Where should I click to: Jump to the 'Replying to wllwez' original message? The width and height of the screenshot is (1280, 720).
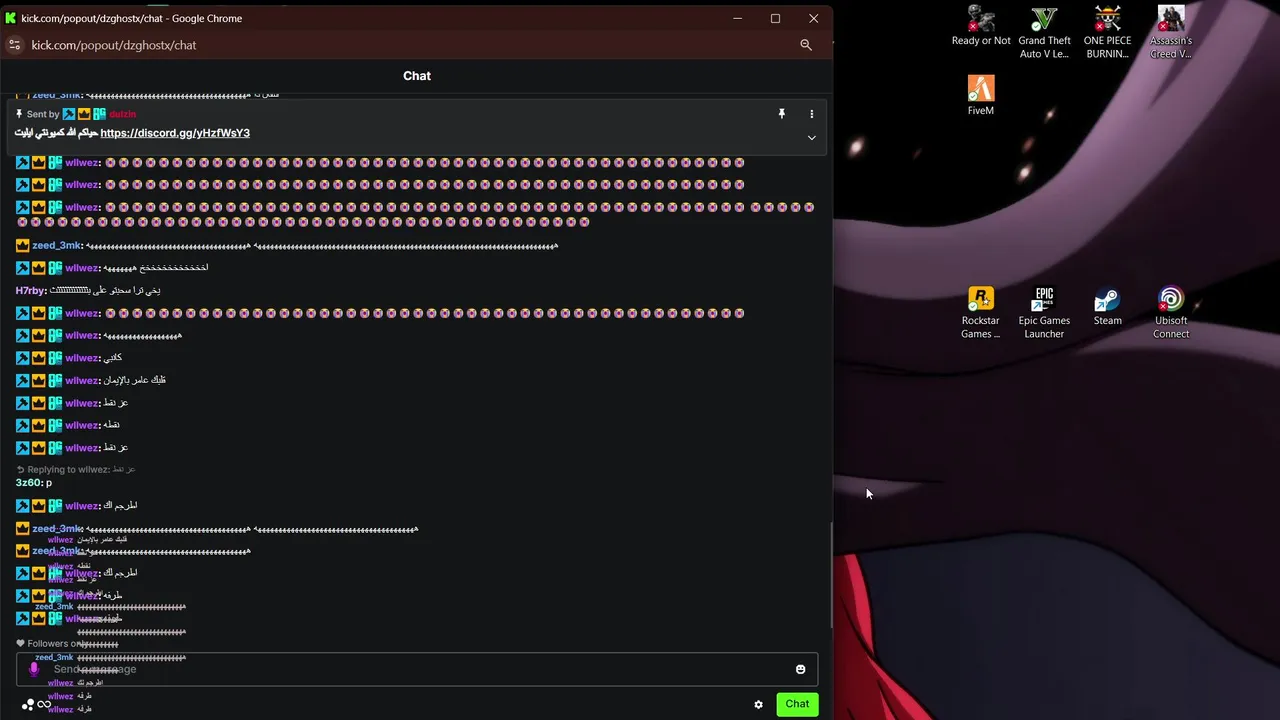point(76,469)
